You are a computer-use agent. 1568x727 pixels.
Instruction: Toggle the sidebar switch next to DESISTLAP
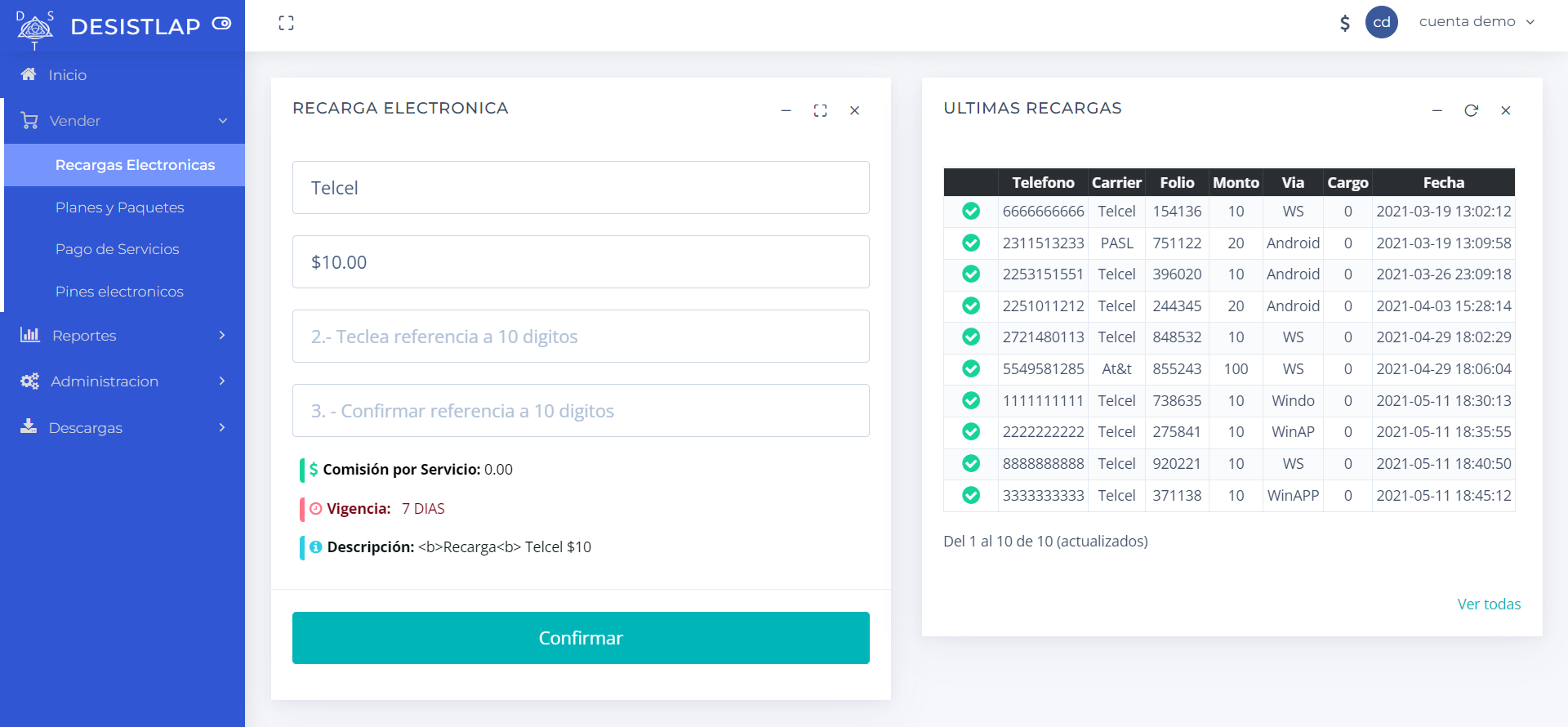click(221, 24)
